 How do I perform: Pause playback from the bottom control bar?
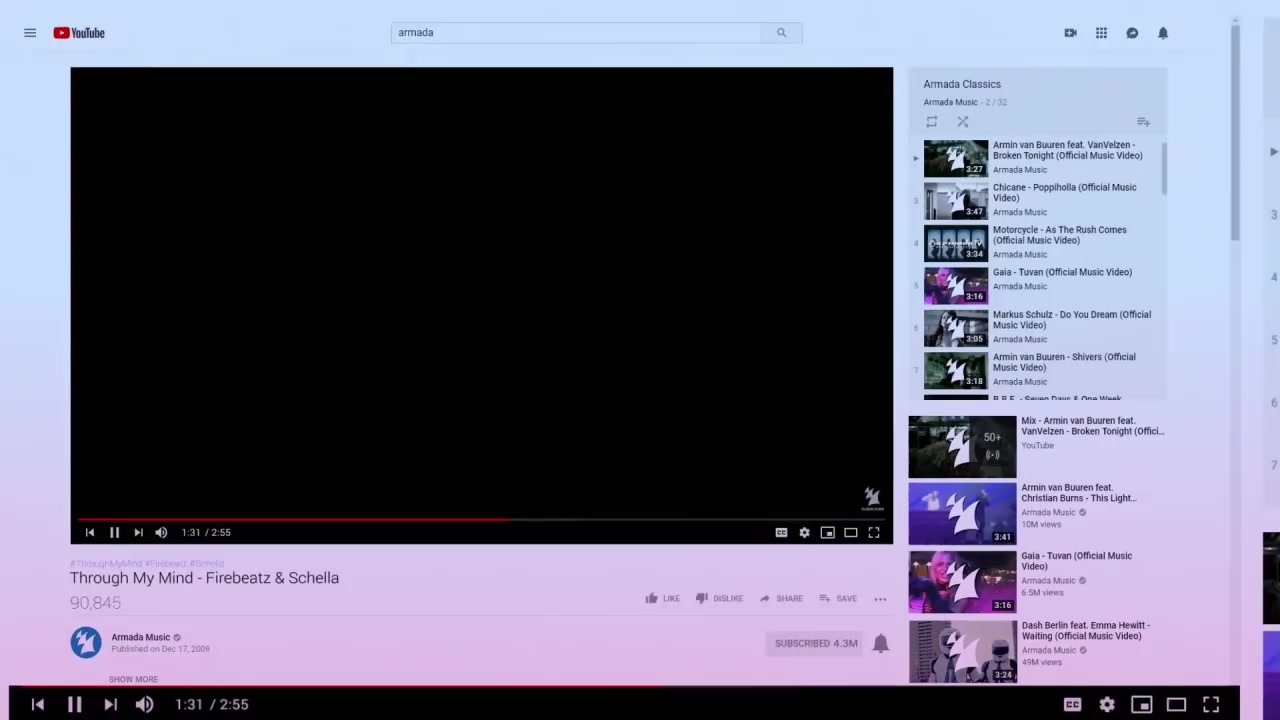tap(74, 705)
